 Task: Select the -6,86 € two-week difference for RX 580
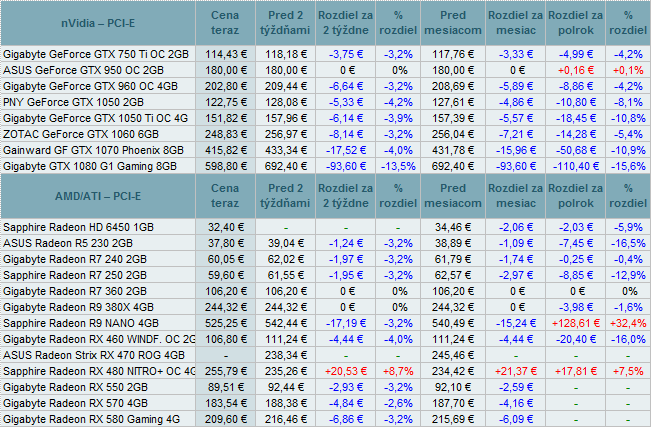pyautogui.click(x=346, y=419)
